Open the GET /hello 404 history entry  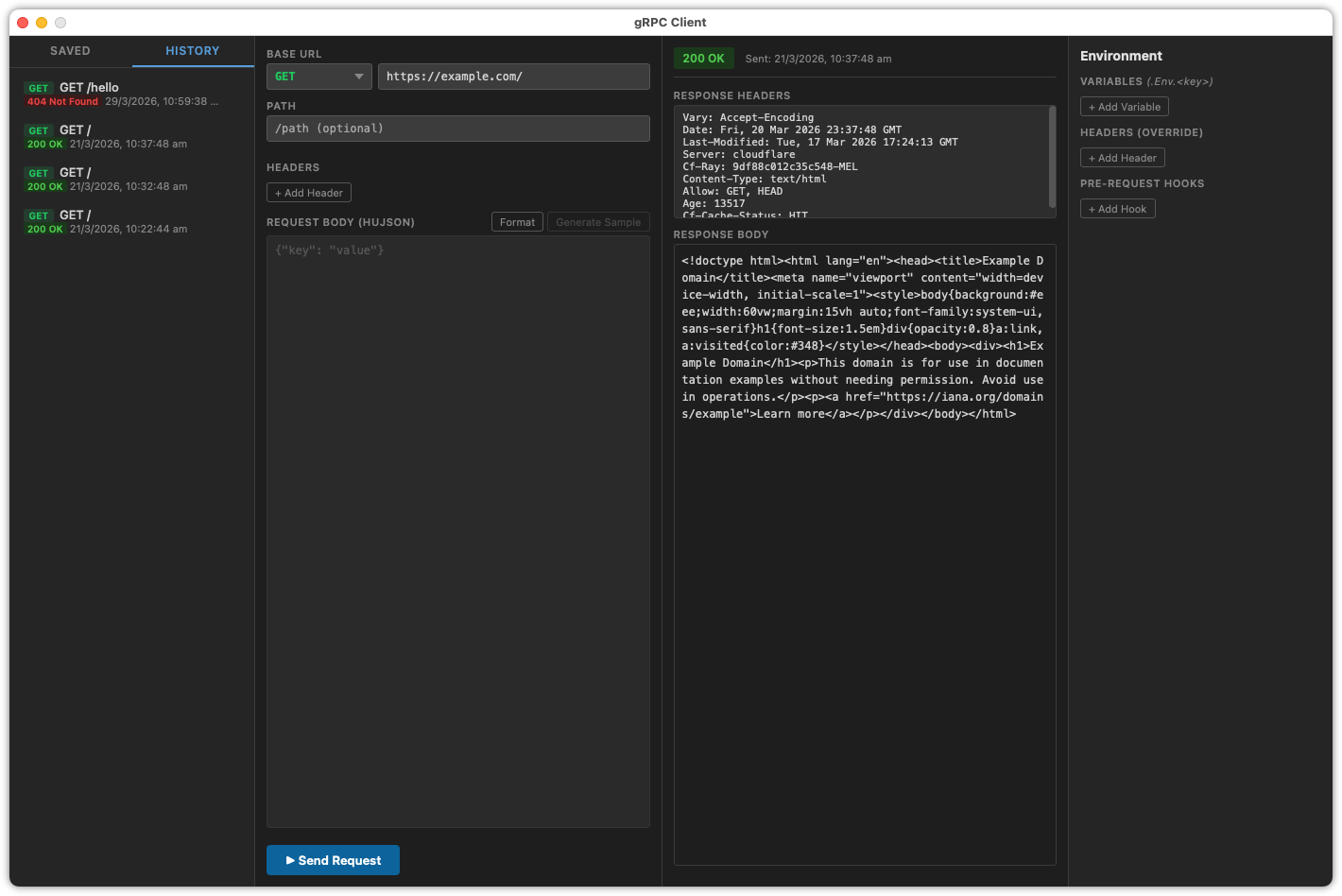tap(123, 95)
